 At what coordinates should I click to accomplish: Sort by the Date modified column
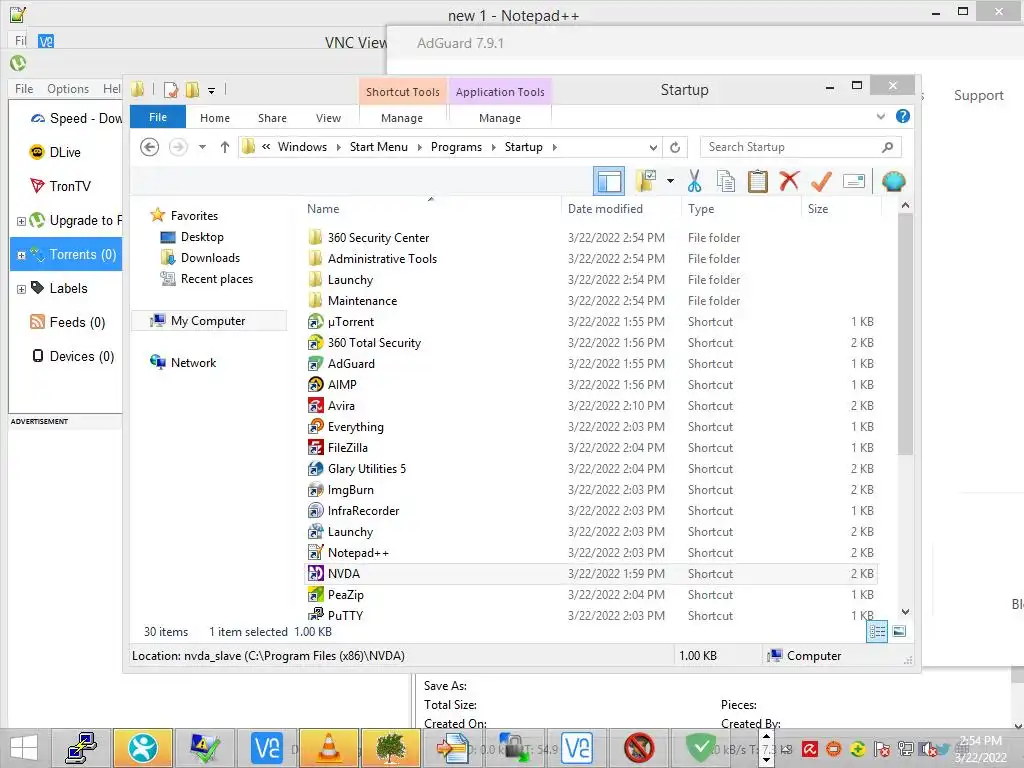coord(605,209)
